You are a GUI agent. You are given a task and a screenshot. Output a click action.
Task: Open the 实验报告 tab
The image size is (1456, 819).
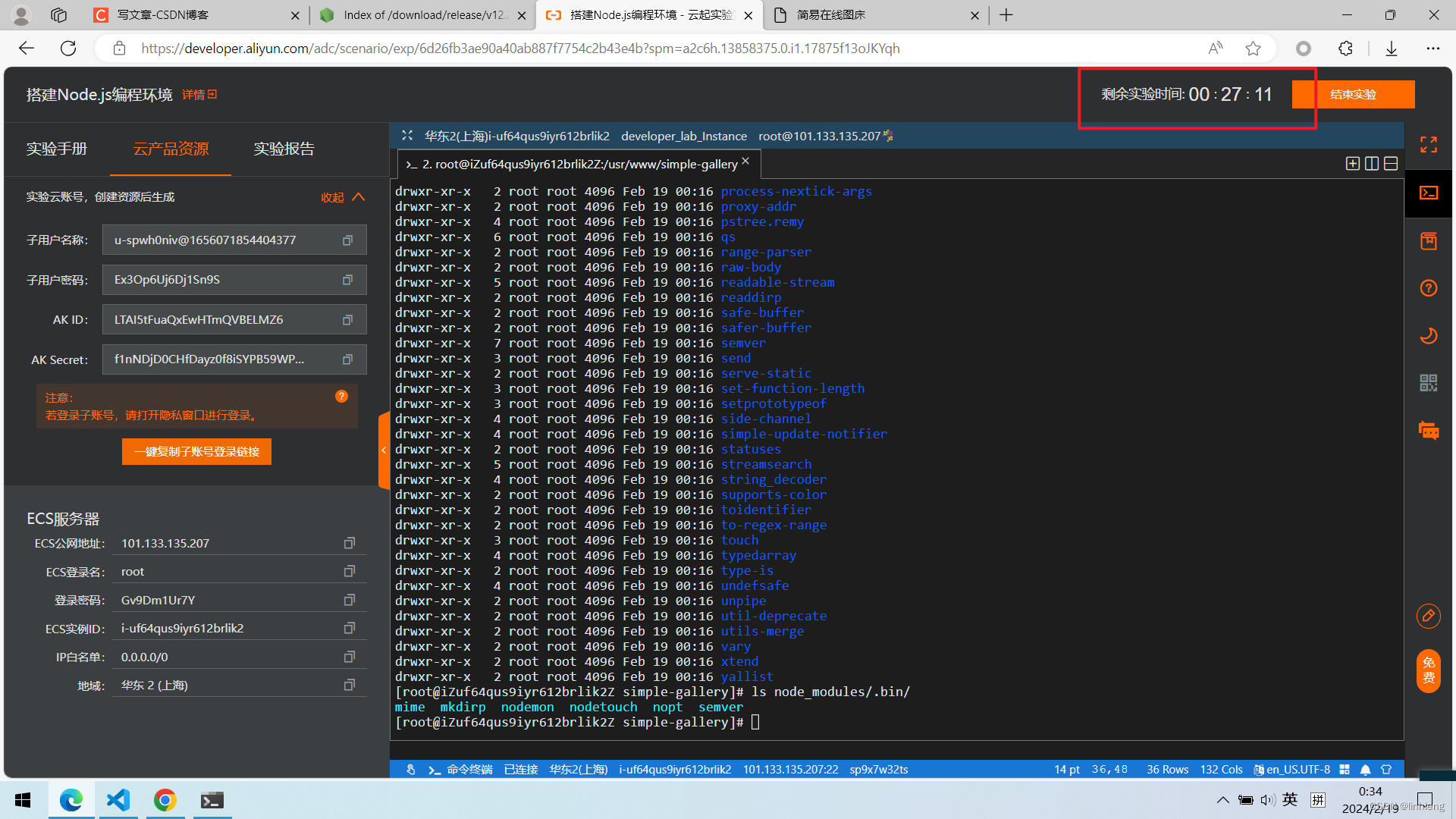(x=284, y=149)
